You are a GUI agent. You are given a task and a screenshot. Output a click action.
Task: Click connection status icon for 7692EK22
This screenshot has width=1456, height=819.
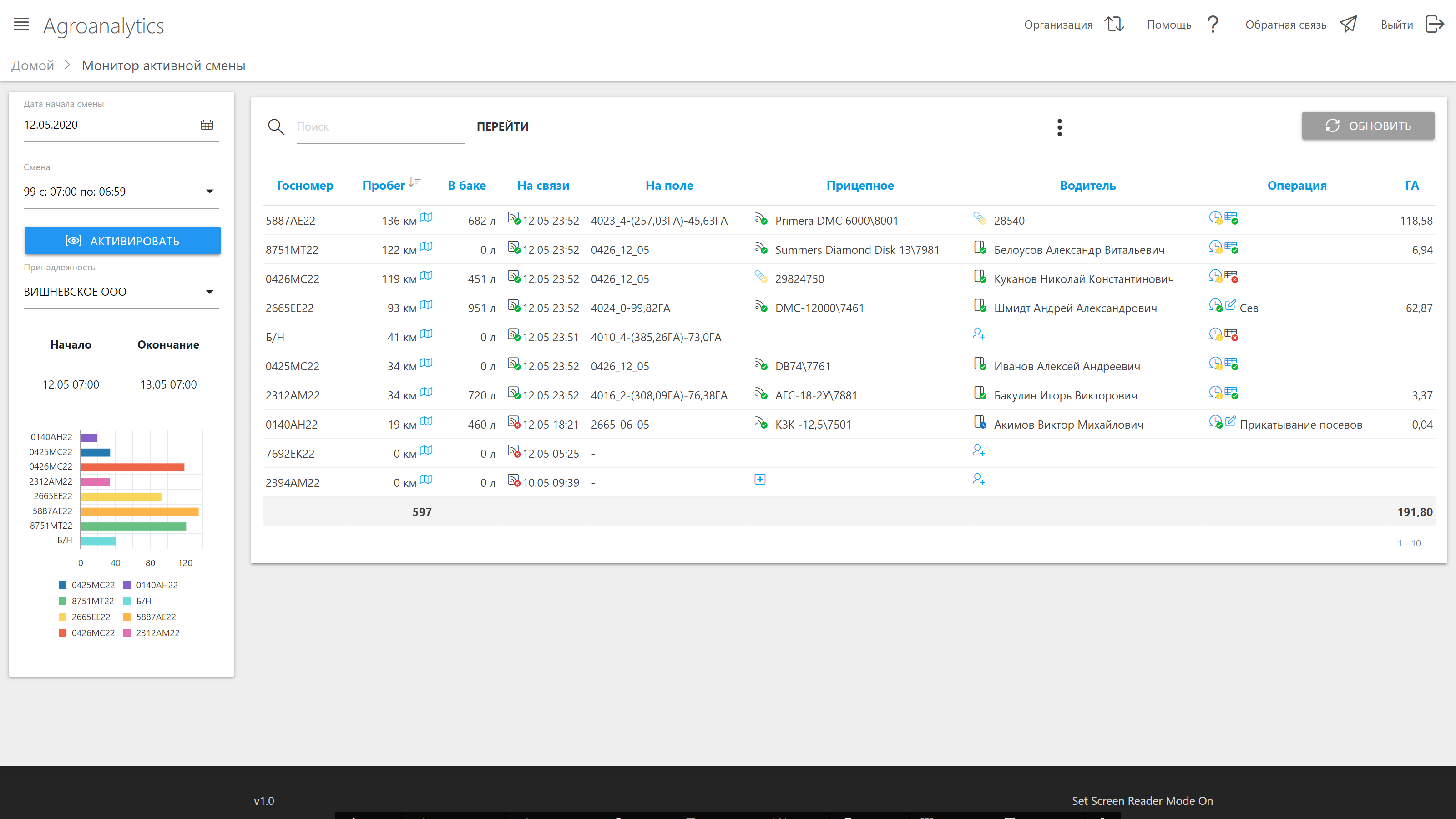(514, 451)
